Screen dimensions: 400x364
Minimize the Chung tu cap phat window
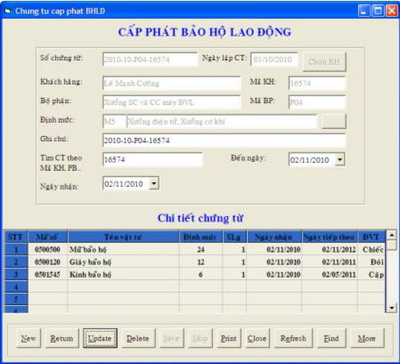tap(364, 11)
